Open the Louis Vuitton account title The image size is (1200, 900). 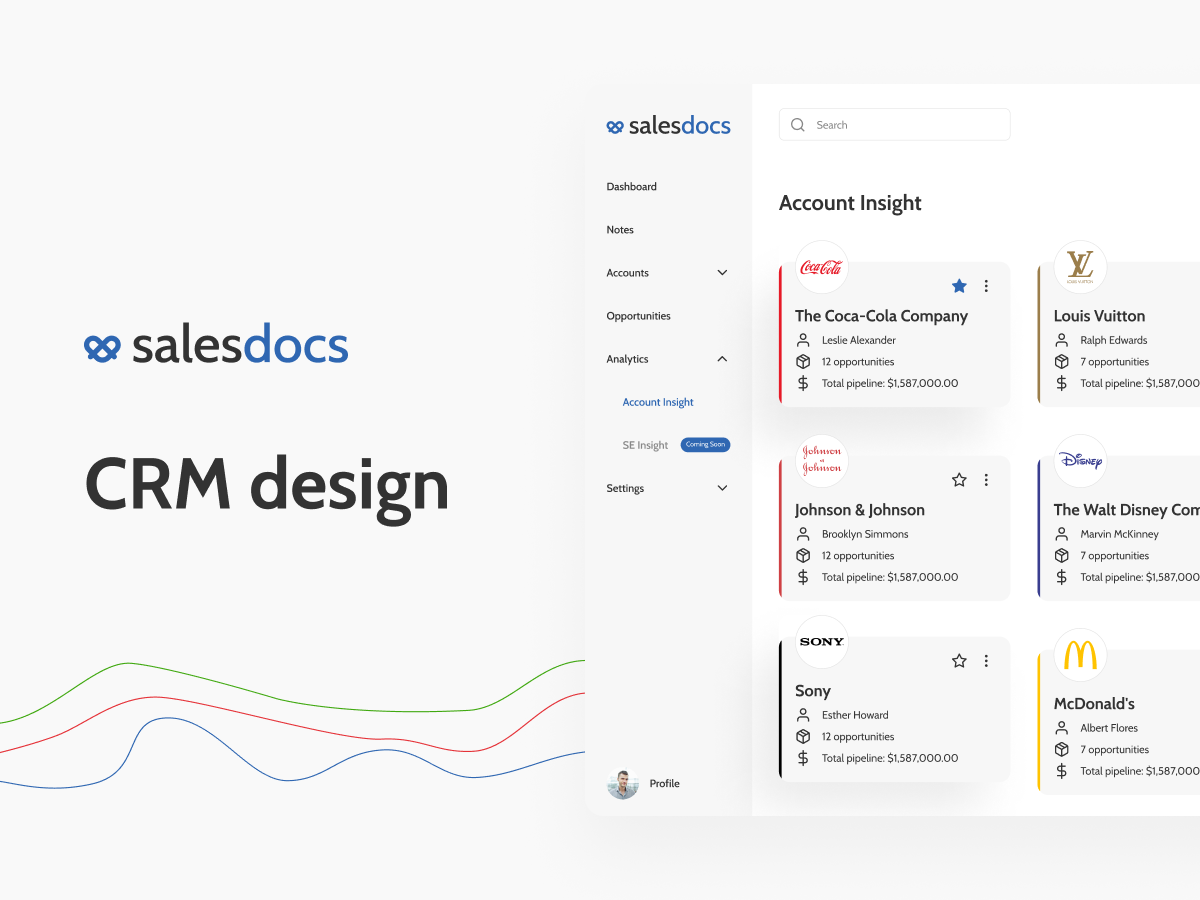coord(1099,316)
